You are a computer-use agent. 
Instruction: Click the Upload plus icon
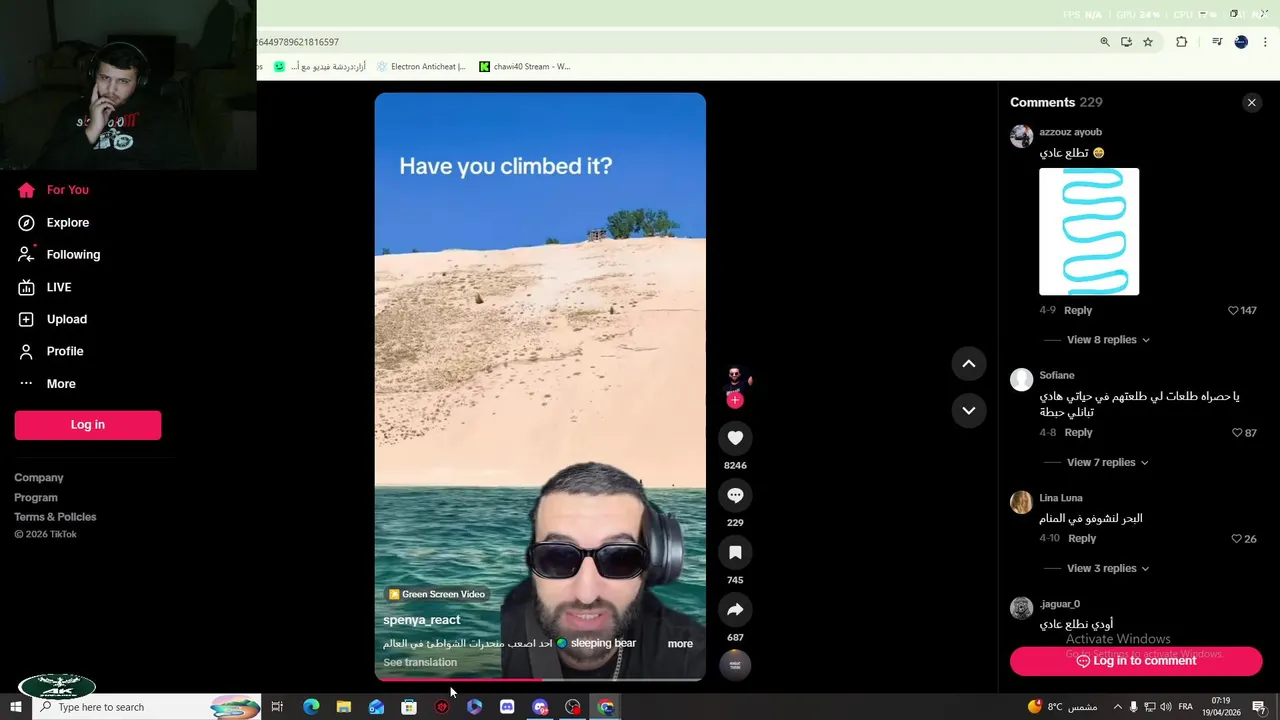coord(26,319)
